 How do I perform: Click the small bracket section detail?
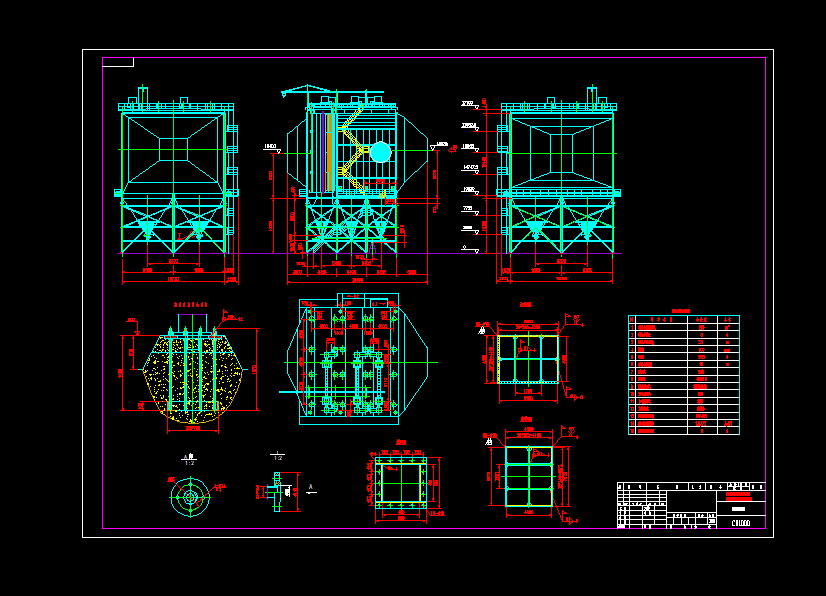coord(278,492)
